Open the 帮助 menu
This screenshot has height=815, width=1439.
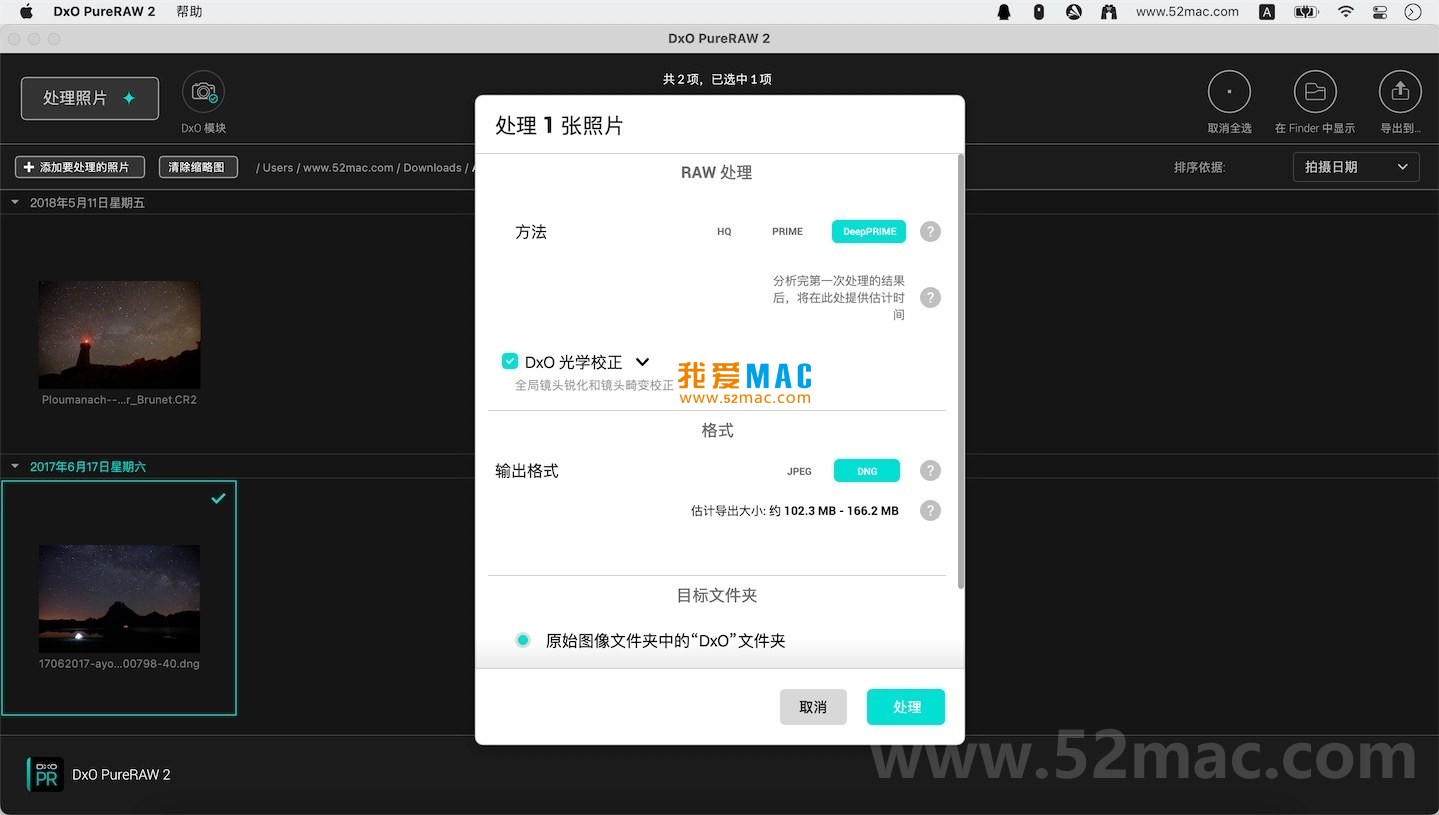pyautogui.click(x=189, y=12)
